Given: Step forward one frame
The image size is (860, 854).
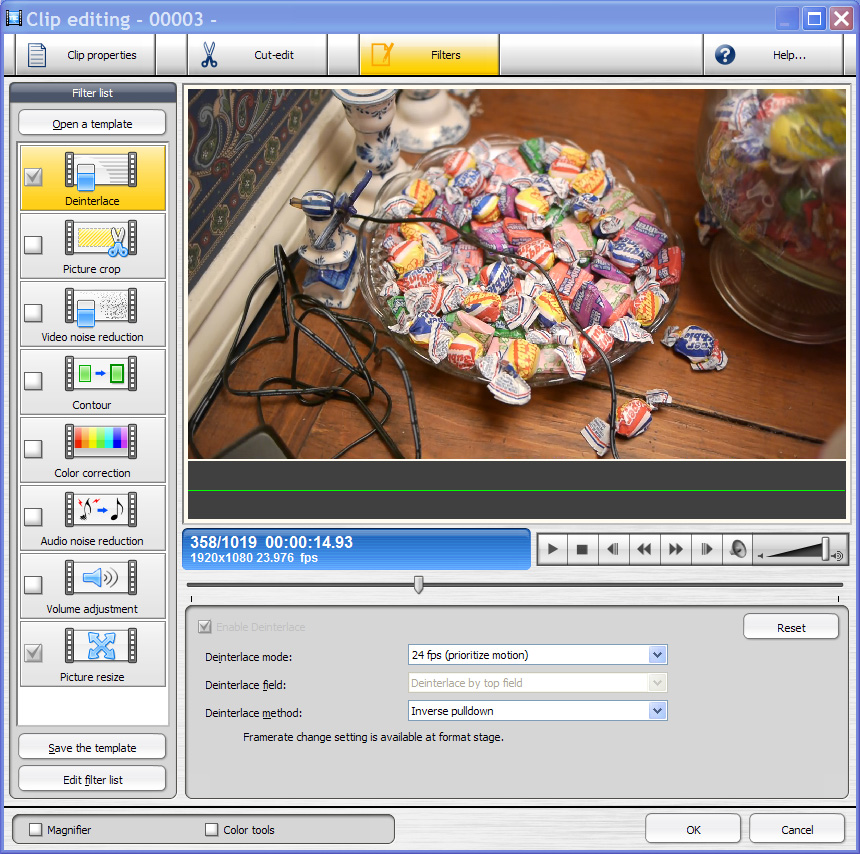Looking at the screenshot, I should pyautogui.click(x=706, y=549).
